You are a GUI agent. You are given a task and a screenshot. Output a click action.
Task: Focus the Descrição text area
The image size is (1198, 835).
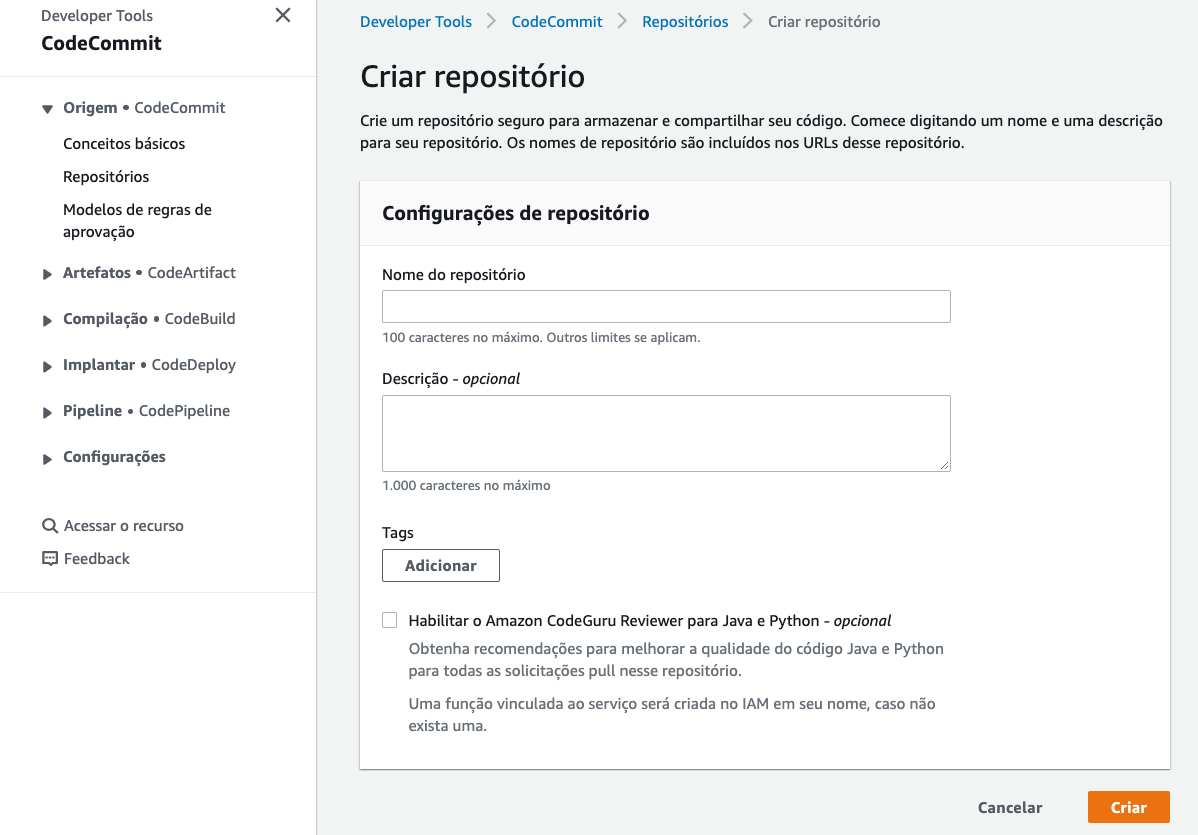(666, 433)
